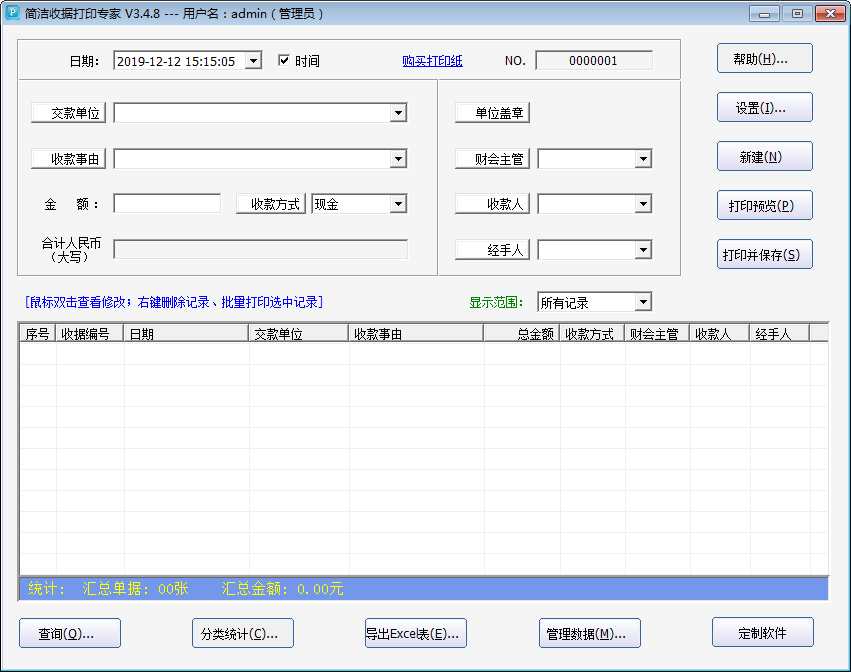This screenshot has height=672, width=851.
Task: Toggle the 时间 checkbox
Action: point(283,60)
